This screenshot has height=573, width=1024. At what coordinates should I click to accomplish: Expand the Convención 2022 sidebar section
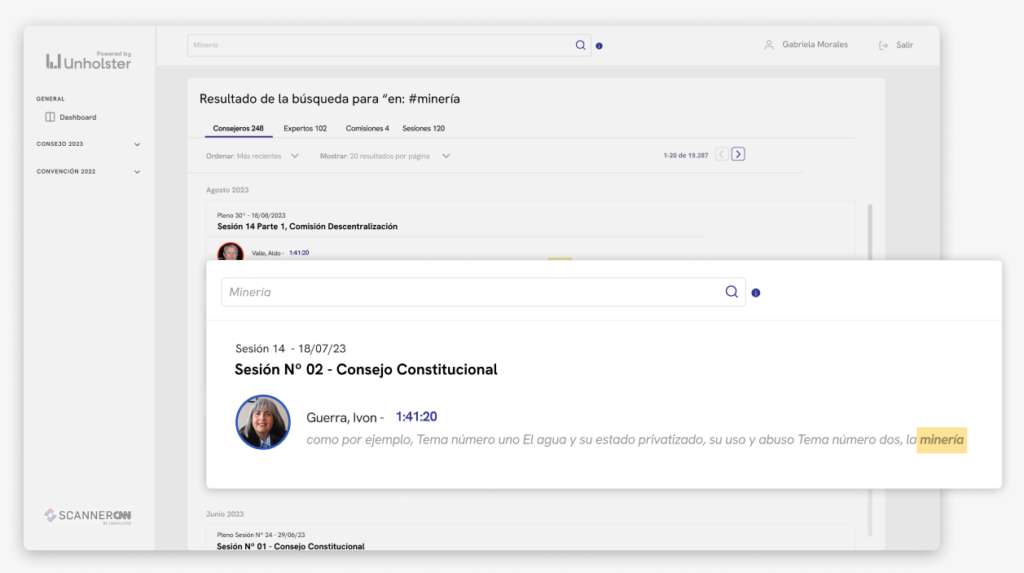(137, 172)
